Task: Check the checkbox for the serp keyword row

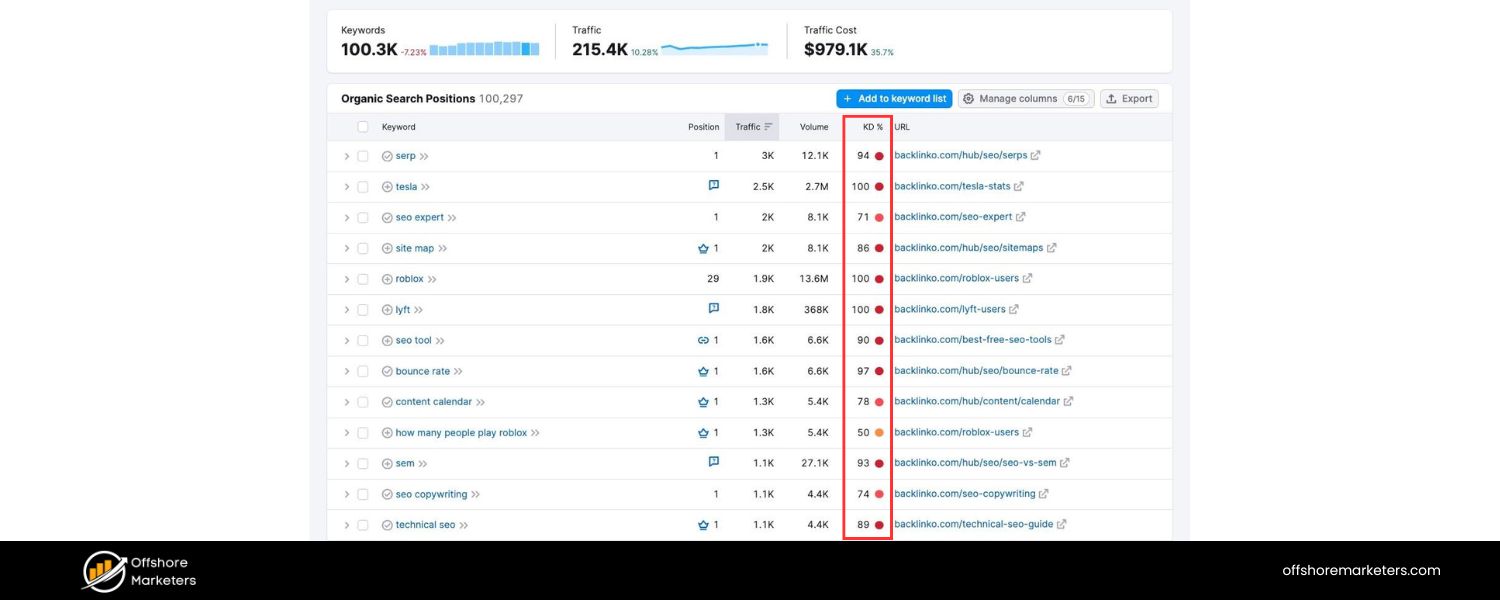Action: 363,155
